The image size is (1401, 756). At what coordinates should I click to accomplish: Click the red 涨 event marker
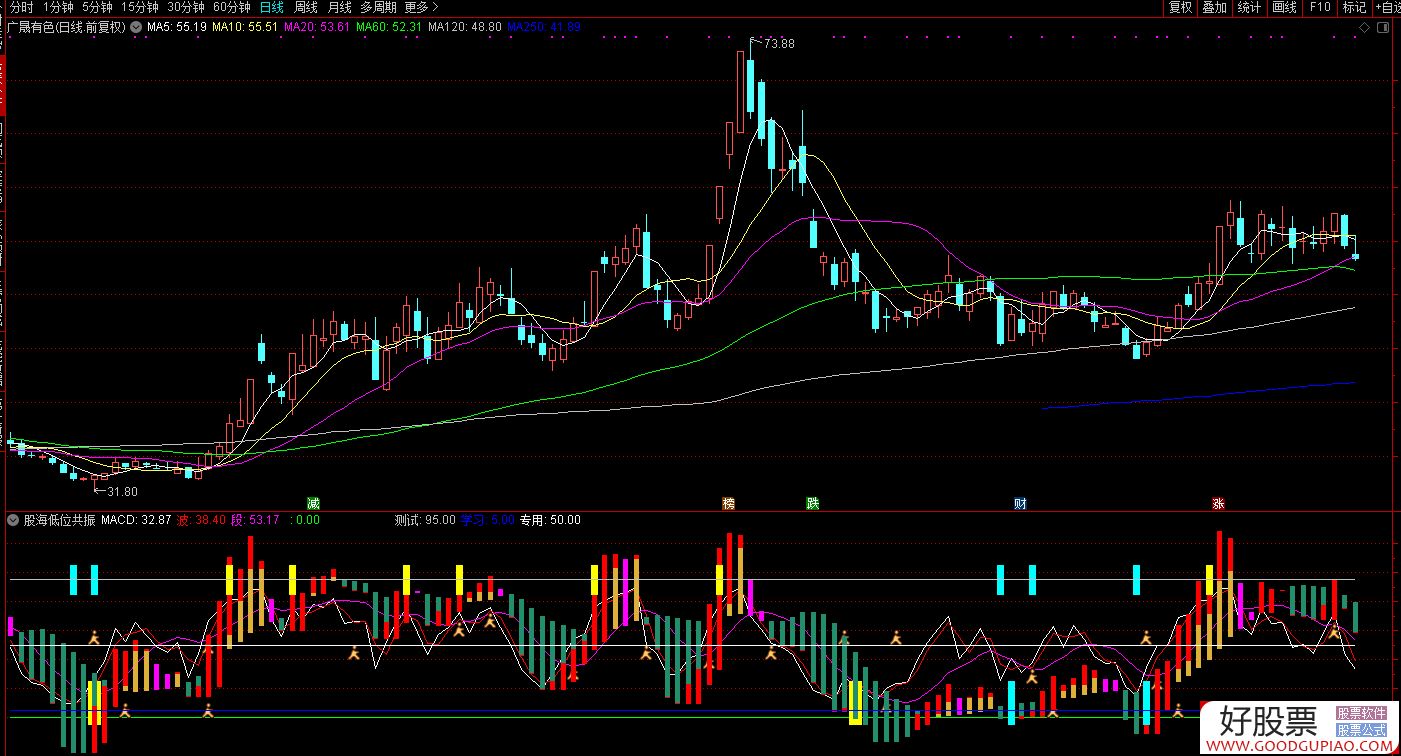click(1218, 503)
